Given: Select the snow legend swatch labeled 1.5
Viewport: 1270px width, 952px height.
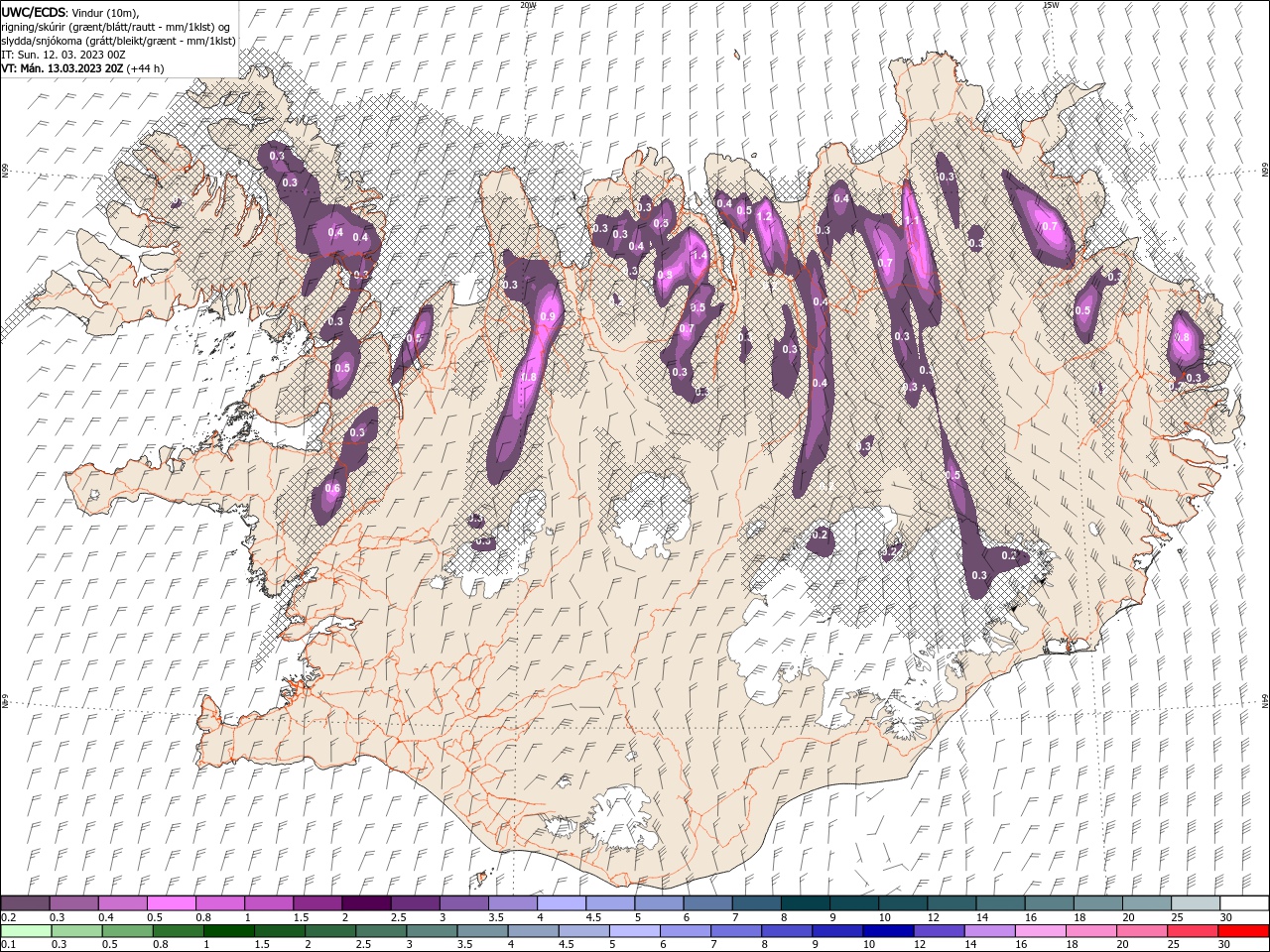Looking at the screenshot, I should tap(317, 903).
